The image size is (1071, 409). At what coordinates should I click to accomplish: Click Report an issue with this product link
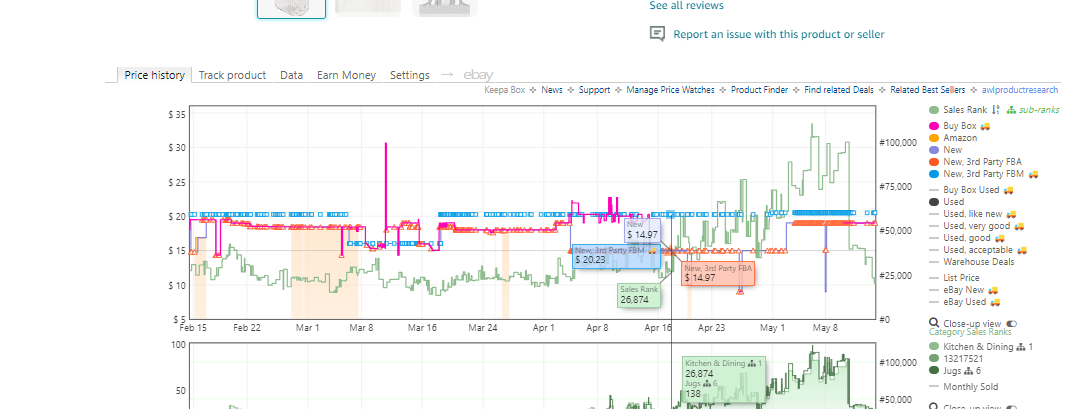(x=779, y=34)
